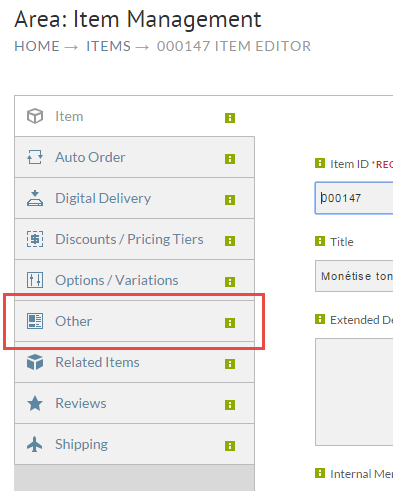Open the Digital Delivery tab
The width and height of the screenshot is (393, 491).
coord(134,198)
